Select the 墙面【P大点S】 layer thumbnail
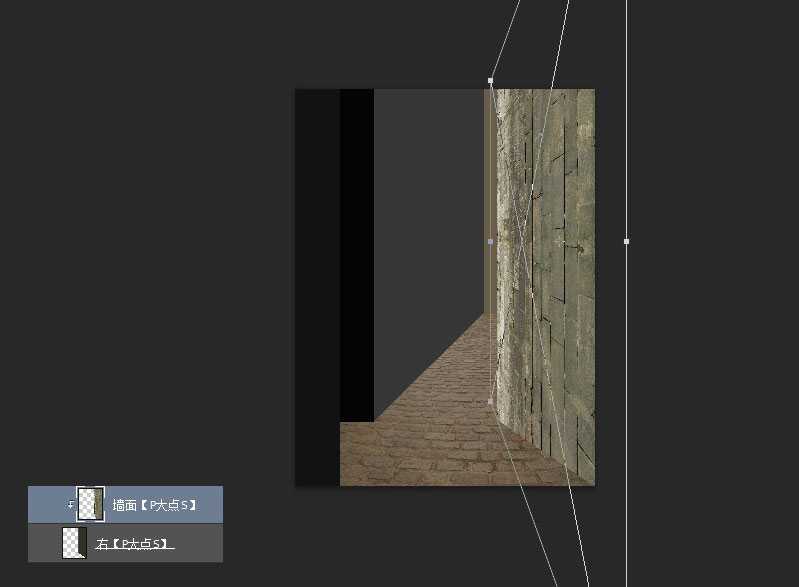This screenshot has height=587, width=799. [91, 505]
